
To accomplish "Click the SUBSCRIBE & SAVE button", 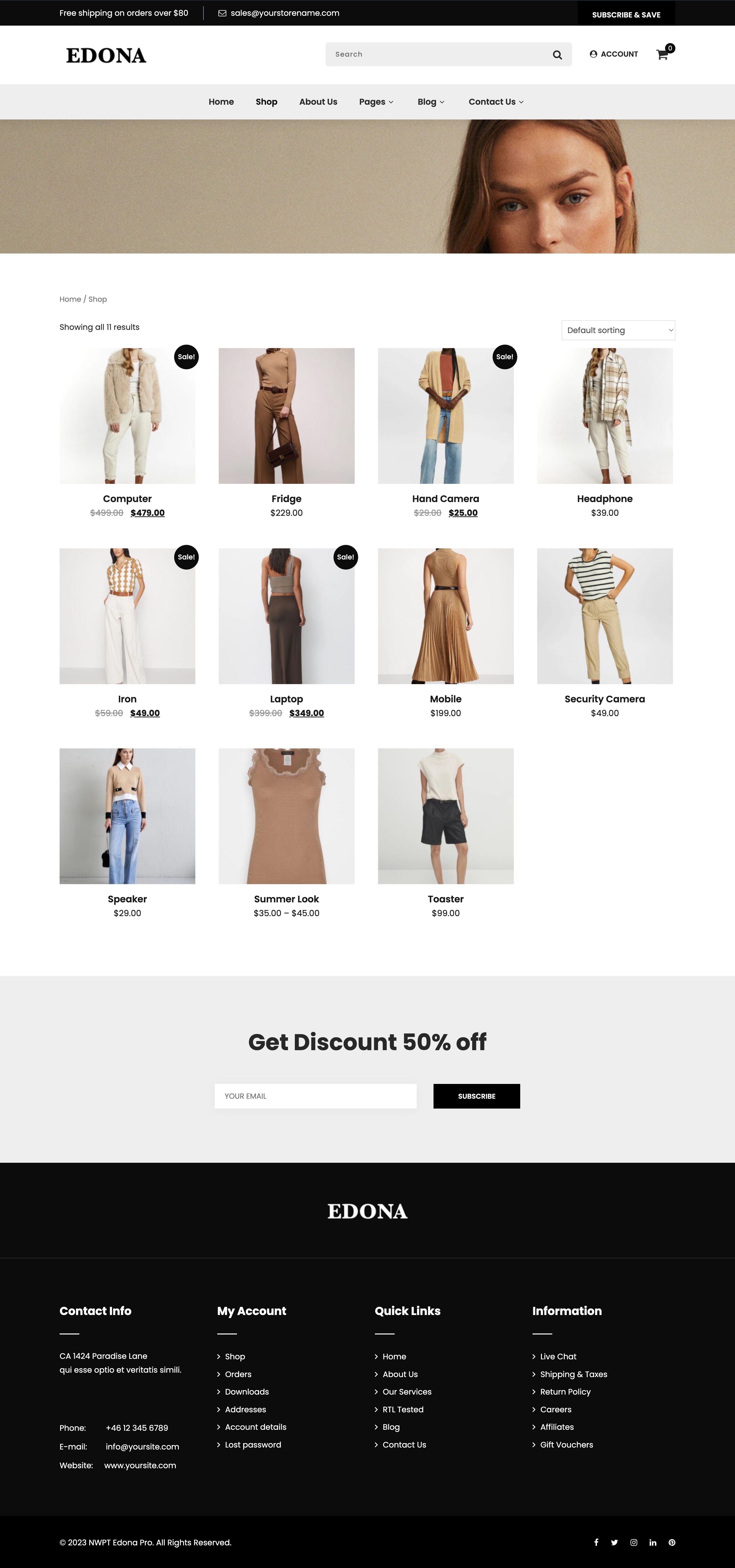I will pos(626,14).
